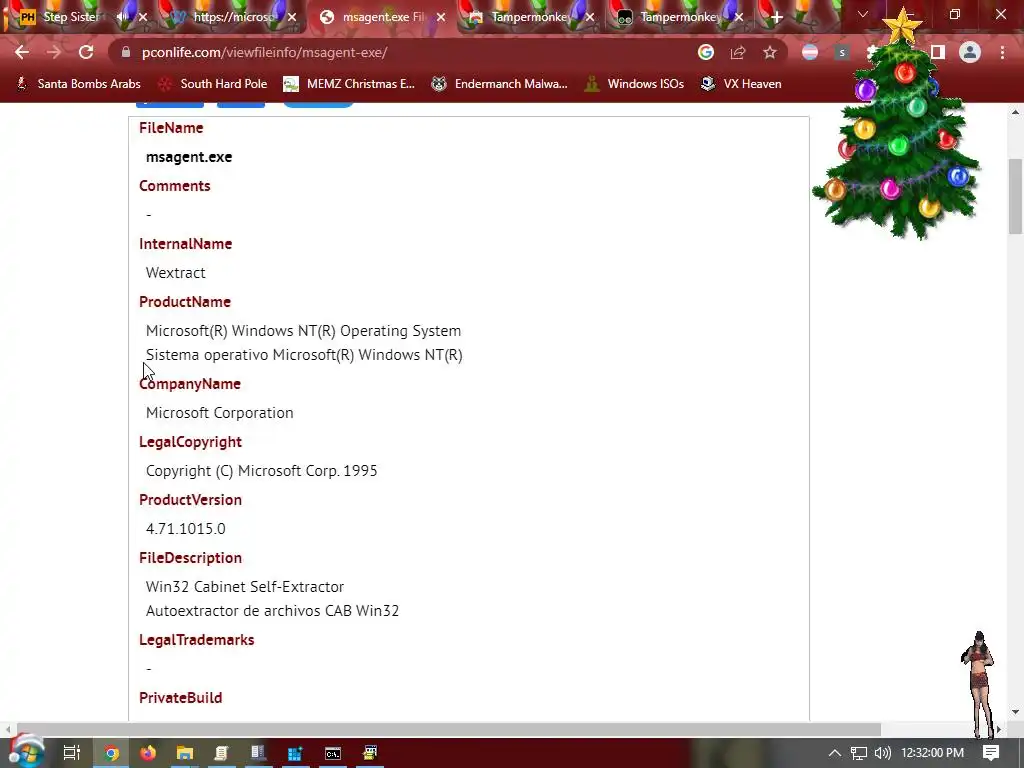
Task: Go back with the browser back arrow
Action: pos(22,52)
